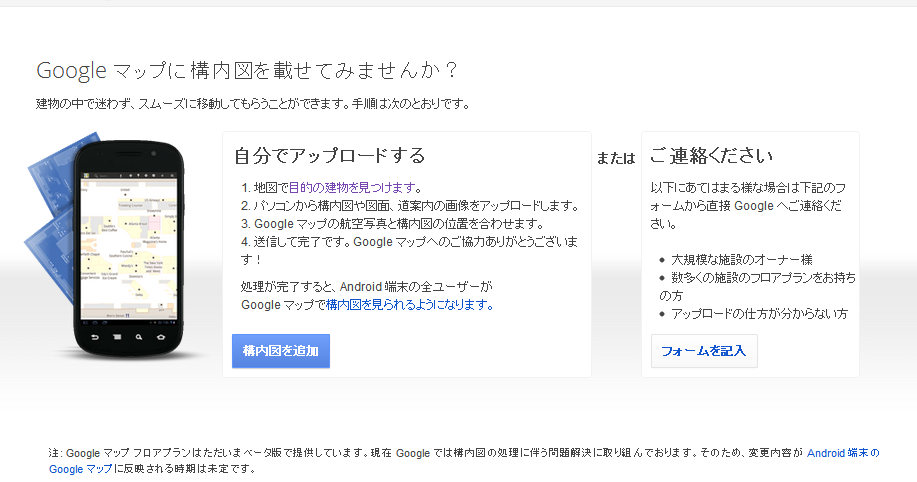Image resolution: width=917 pixels, height=482 pixels.
Task: Click the 自分でアップロードする heading
Action: pyautogui.click(x=330, y=156)
